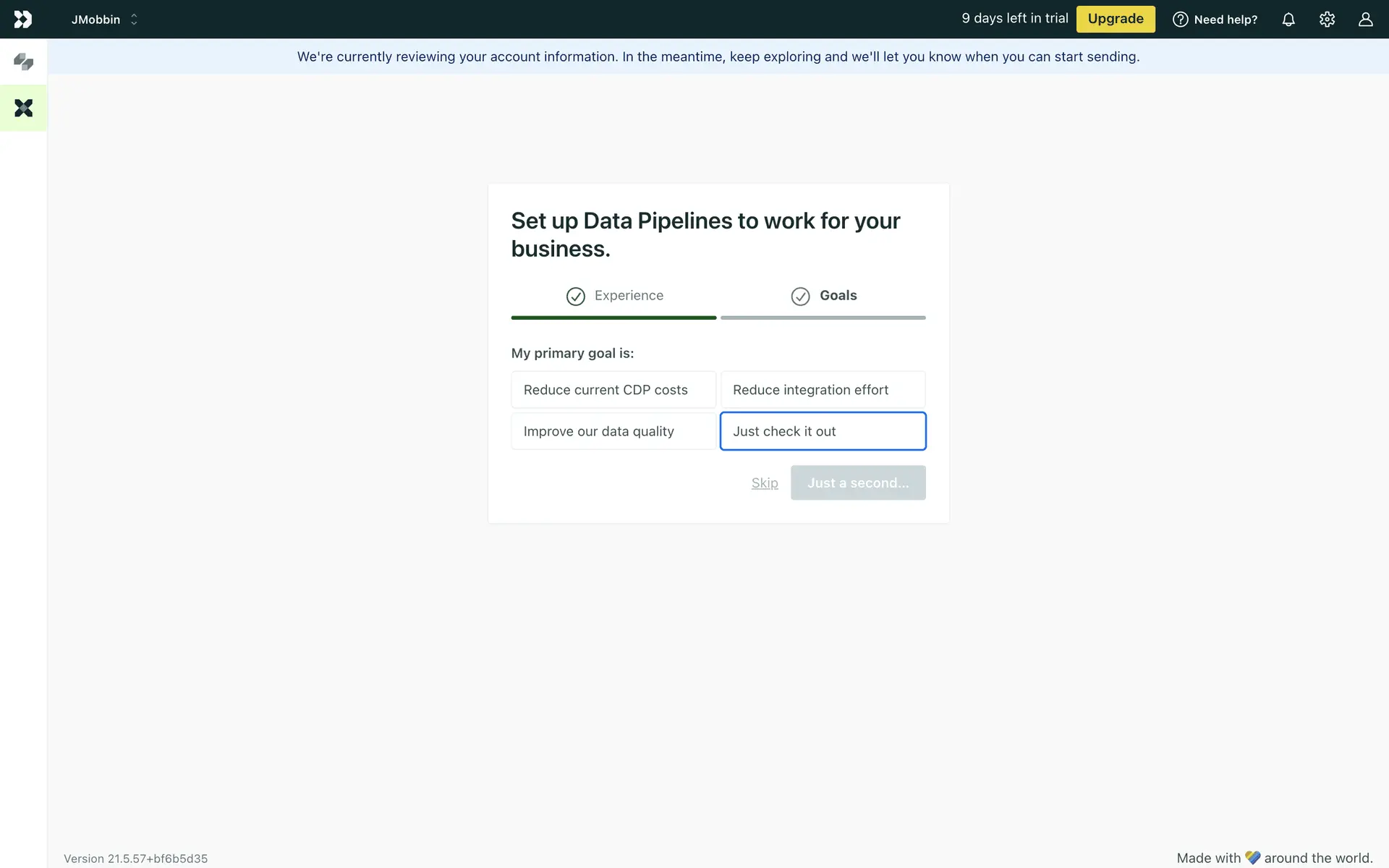Open the user account icon

tap(1365, 20)
